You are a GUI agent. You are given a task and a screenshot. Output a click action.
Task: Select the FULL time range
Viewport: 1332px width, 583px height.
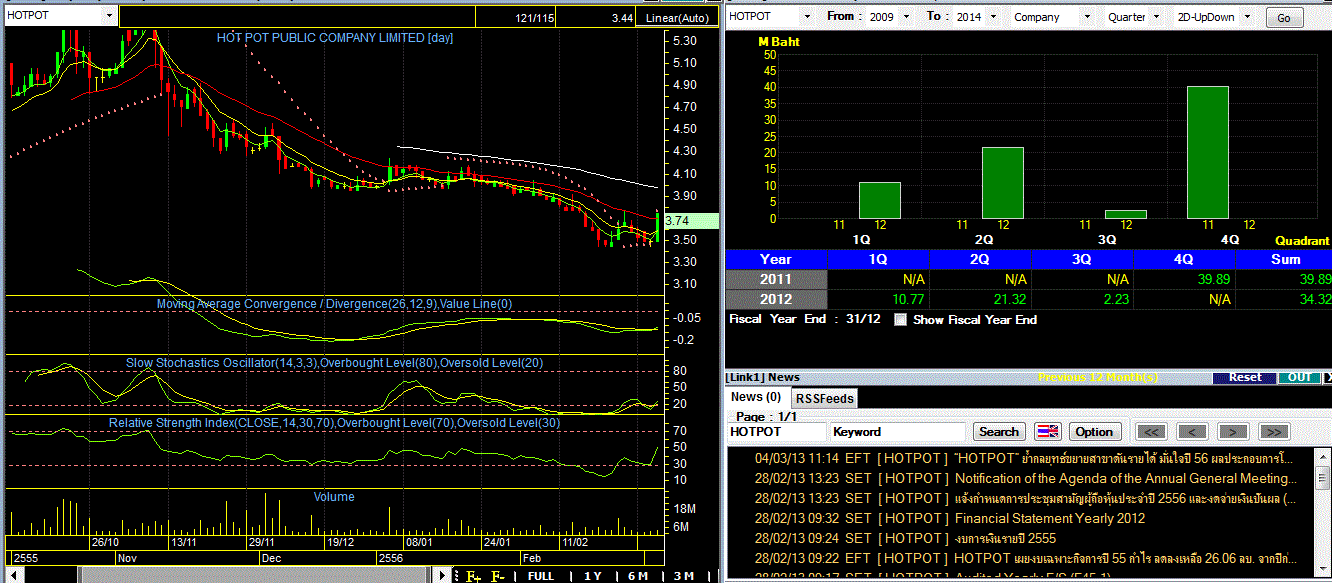pos(540,576)
